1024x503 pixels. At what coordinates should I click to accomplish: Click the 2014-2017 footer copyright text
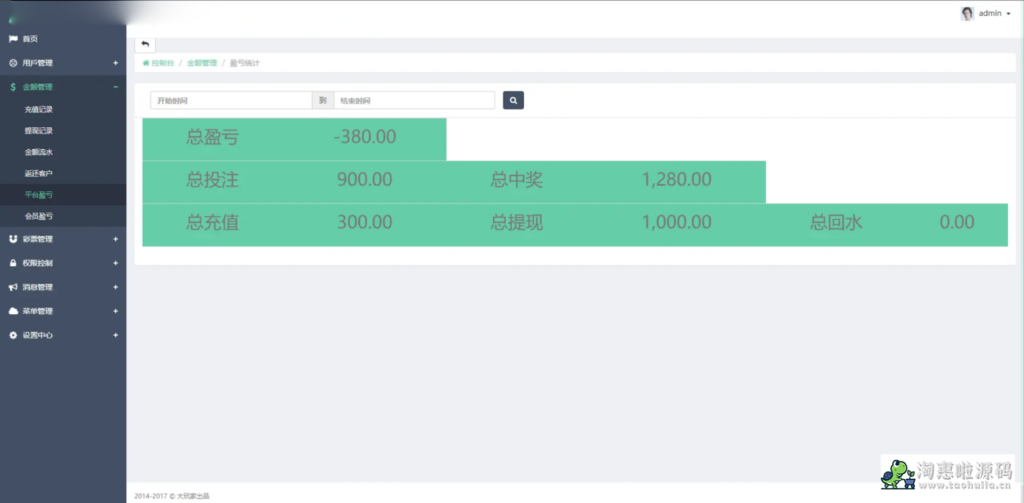tap(172, 496)
